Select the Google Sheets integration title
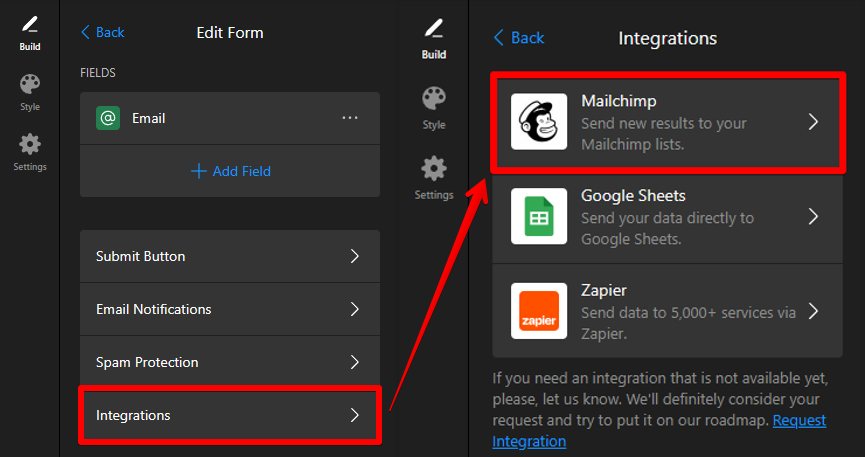The height and width of the screenshot is (457, 865). tap(633, 196)
